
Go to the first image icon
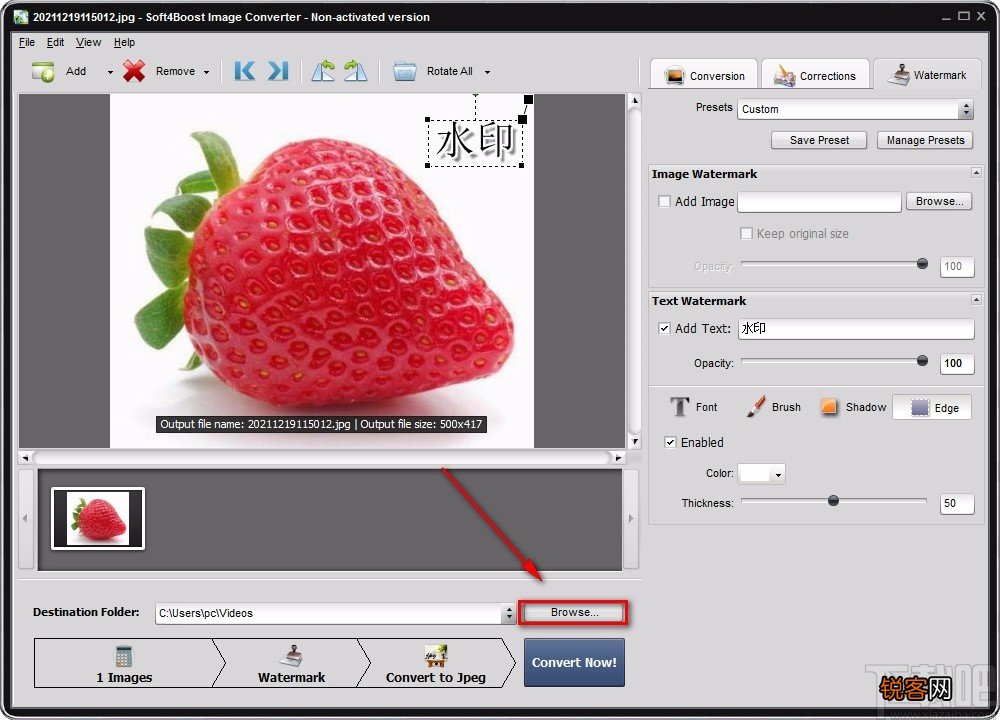(244, 71)
